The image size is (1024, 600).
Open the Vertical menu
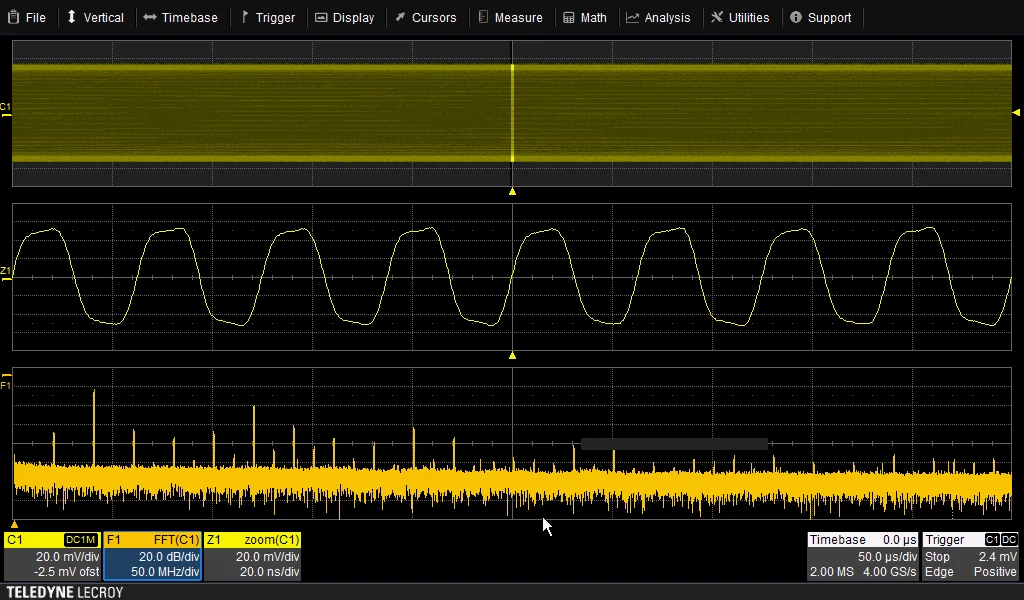tap(95, 17)
